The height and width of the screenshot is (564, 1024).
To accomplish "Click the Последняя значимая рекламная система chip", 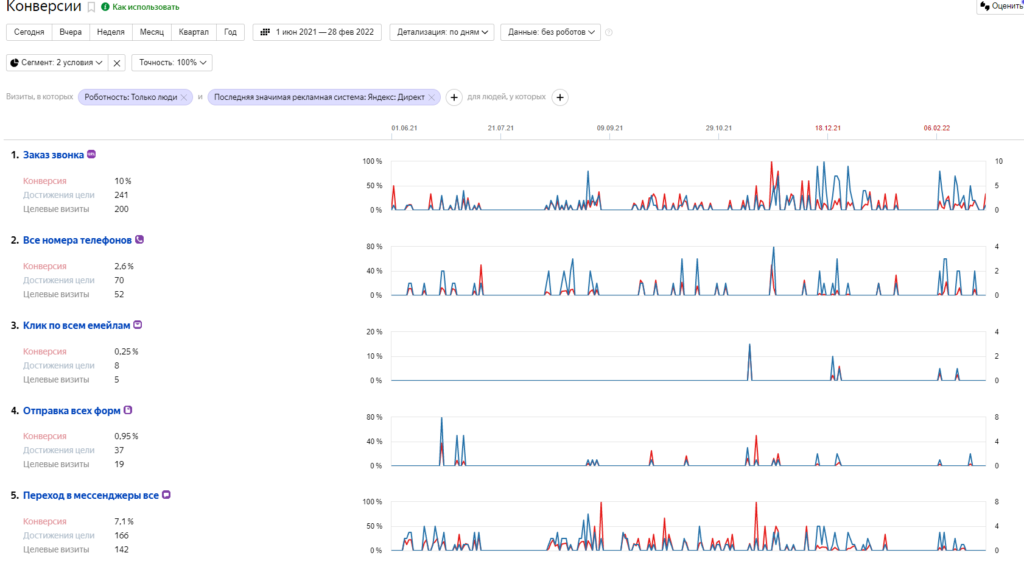I will tap(319, 97).
